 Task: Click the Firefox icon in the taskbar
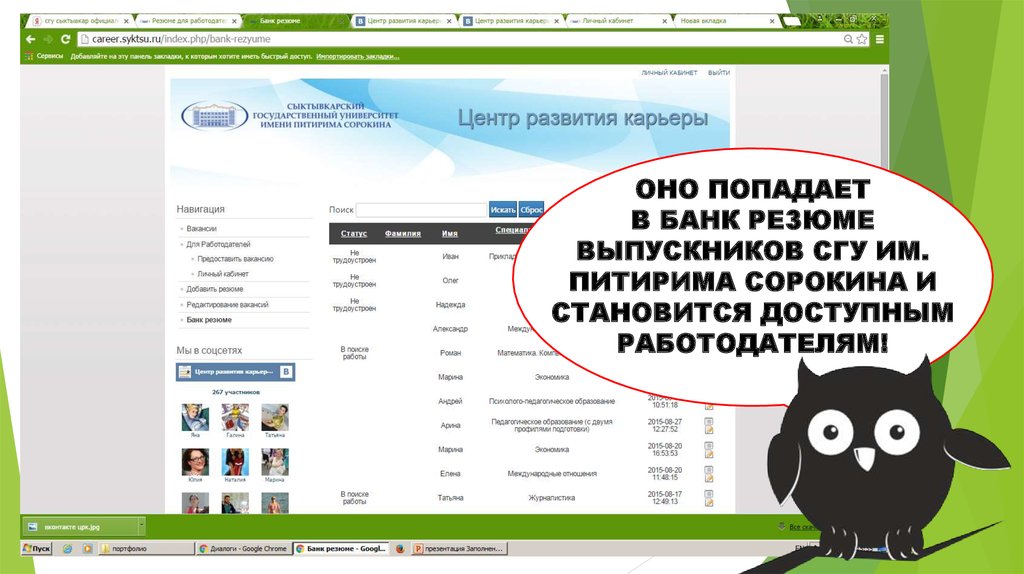click(x=400, y=549)
